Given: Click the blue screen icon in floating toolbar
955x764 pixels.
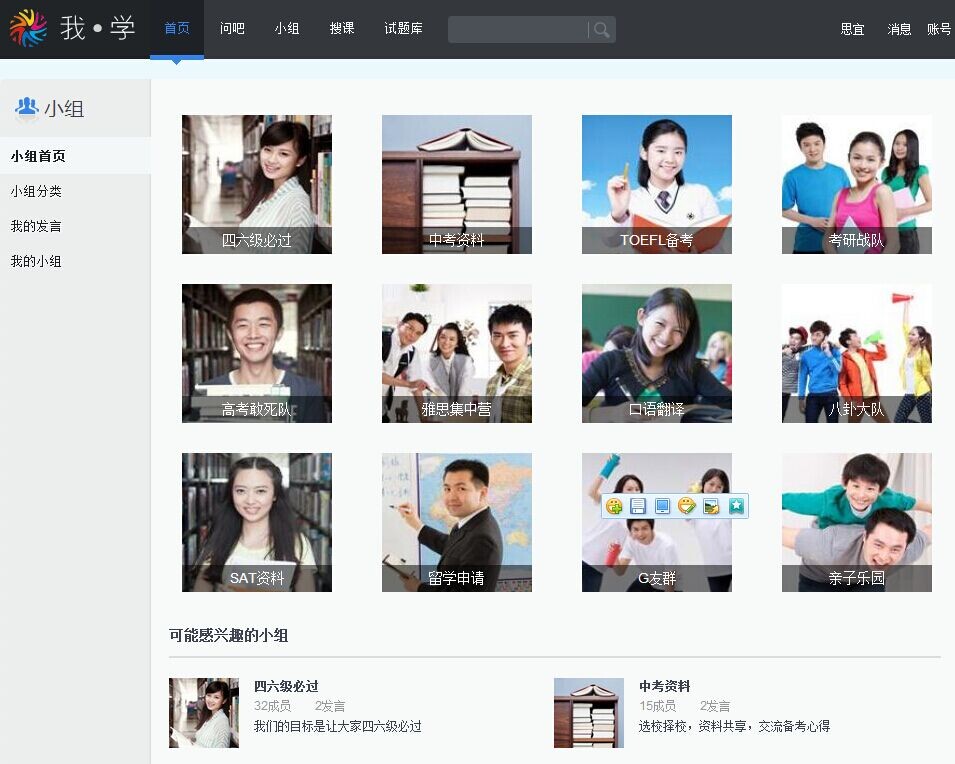Looking at the screenshot, I should point(662,507).
